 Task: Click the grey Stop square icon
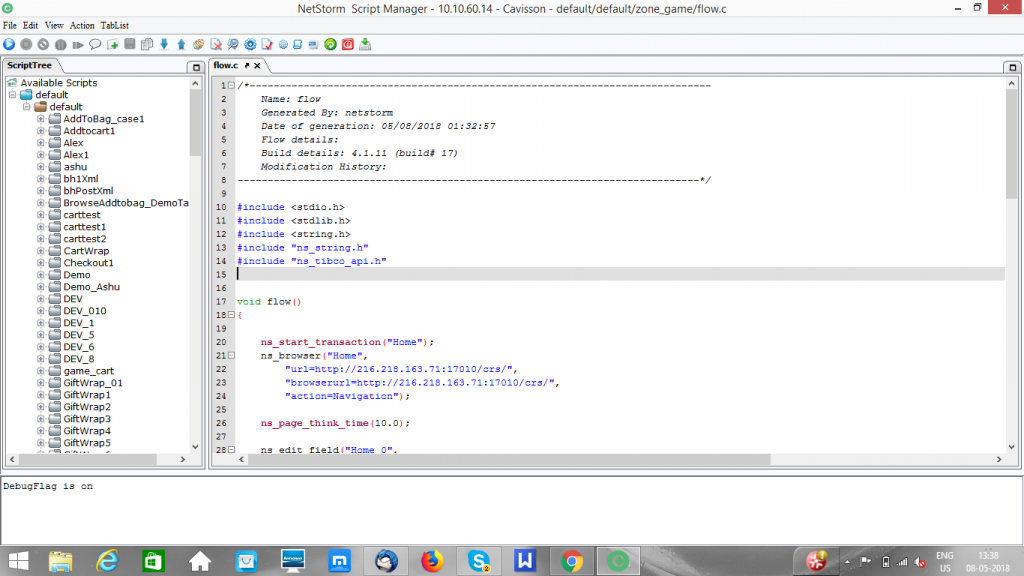click(x=26, y=44)
